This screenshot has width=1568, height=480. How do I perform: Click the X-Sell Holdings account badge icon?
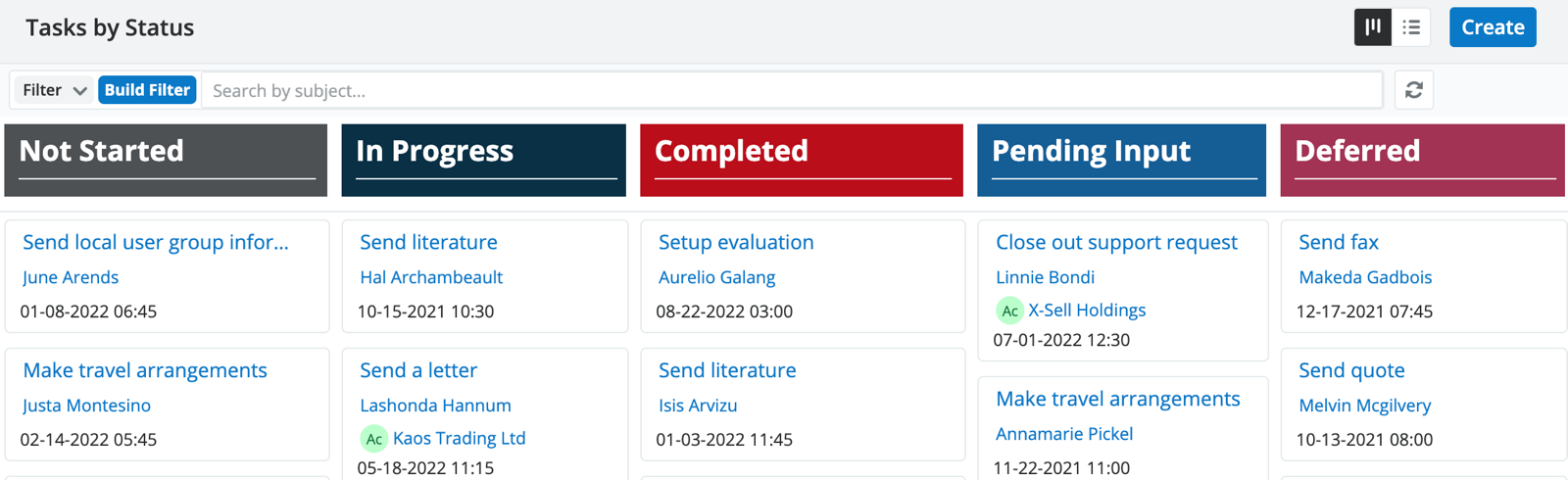[x=1009, y=311]
